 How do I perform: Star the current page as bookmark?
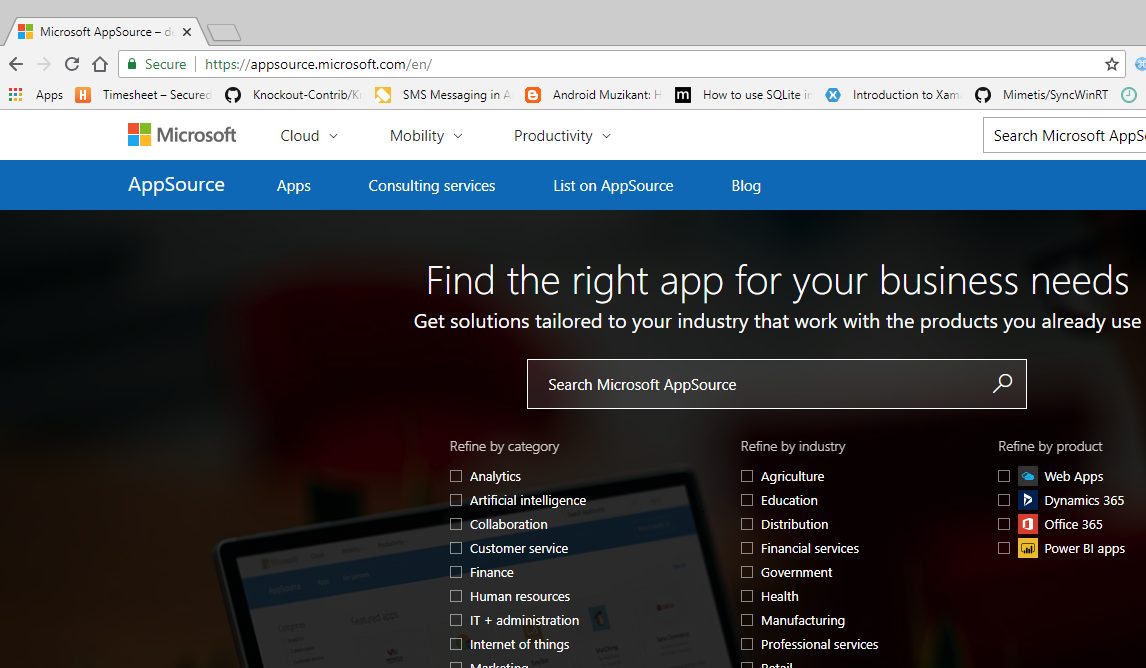click(x=1111, y=62)
